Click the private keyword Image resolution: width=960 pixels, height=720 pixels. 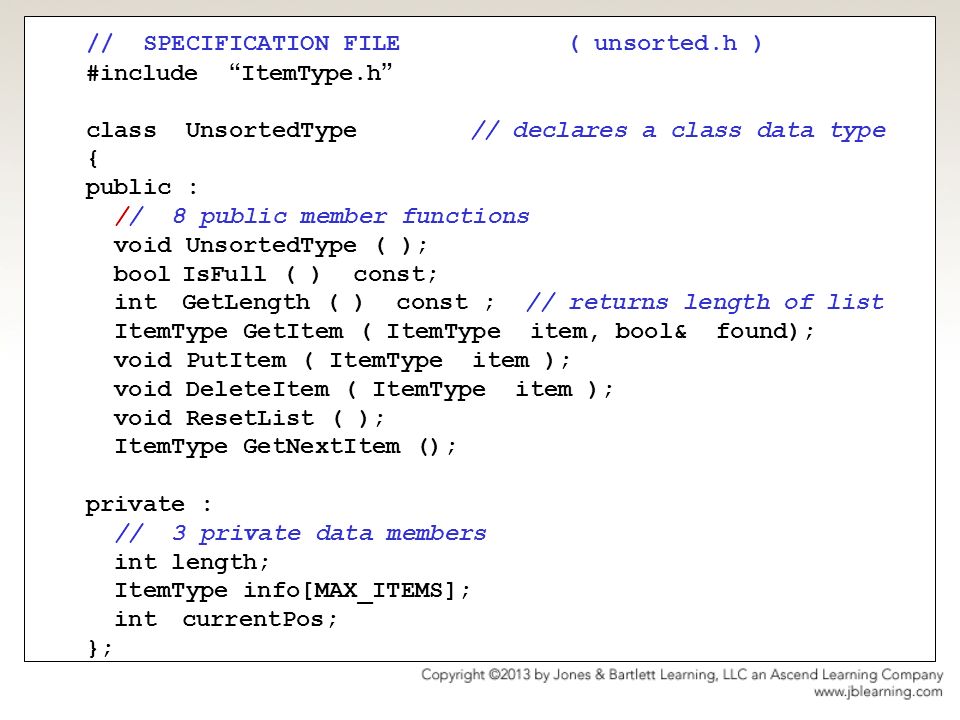point(149,504)
